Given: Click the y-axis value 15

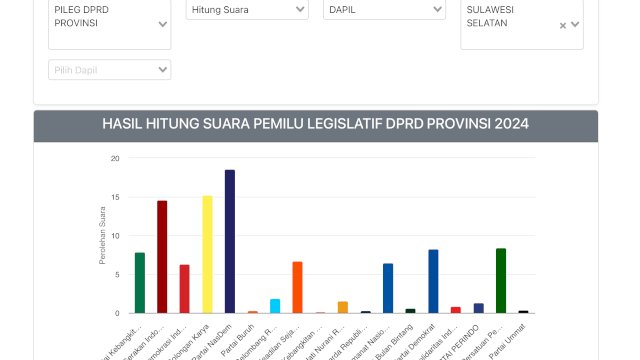Looking at the screenshot, I should [115, 197].
